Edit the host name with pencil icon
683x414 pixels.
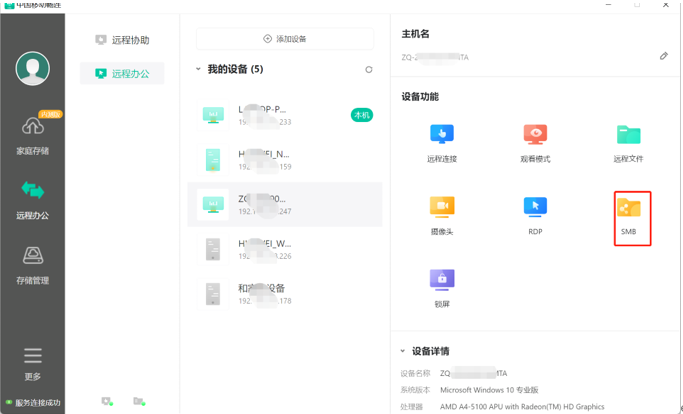click(x=663, y=57)
